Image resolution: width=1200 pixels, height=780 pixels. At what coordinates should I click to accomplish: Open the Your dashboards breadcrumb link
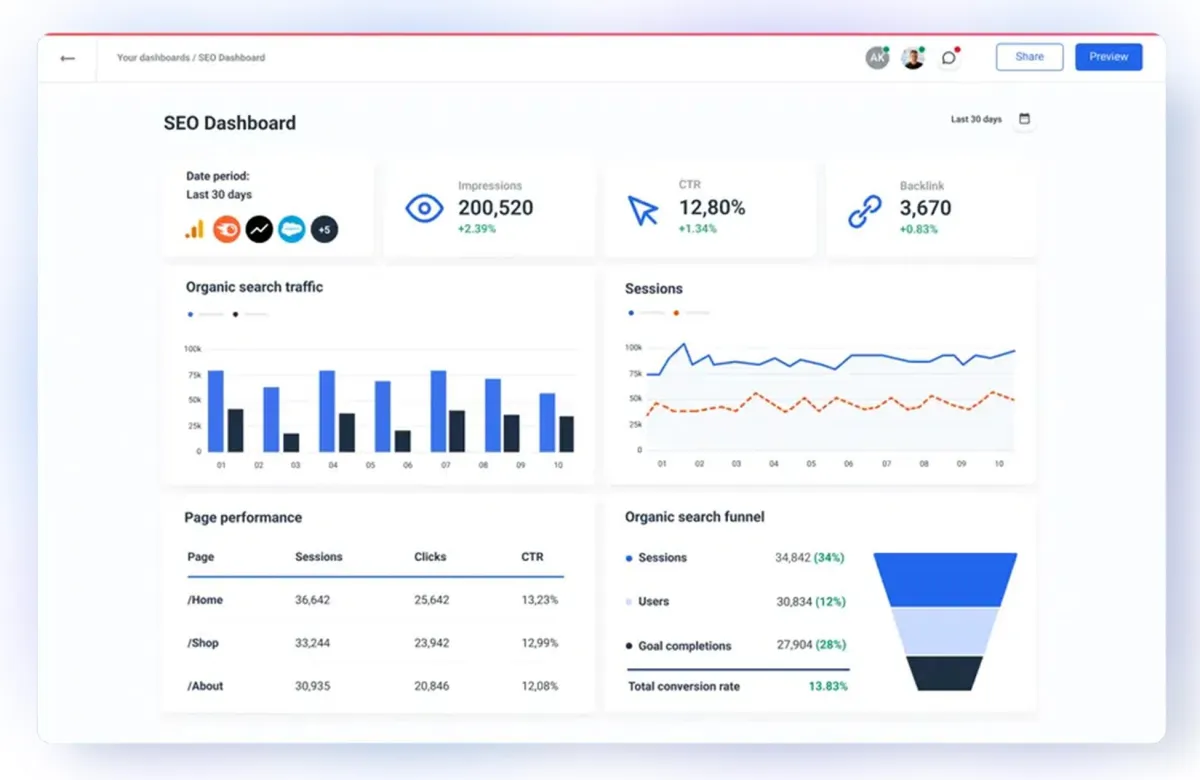(153, 58)
